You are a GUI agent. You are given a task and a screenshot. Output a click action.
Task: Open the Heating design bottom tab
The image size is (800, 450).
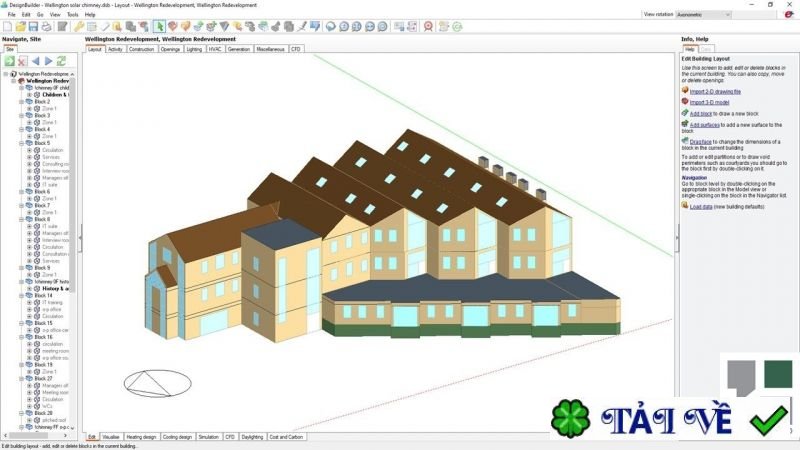click(x=141, y=437)
